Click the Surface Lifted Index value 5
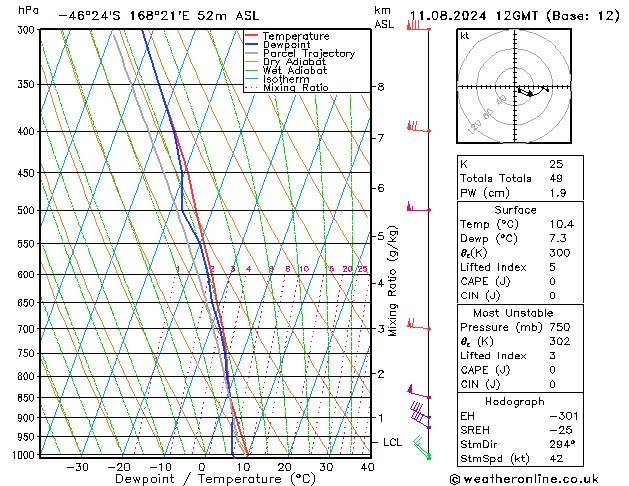 point(553,267)
